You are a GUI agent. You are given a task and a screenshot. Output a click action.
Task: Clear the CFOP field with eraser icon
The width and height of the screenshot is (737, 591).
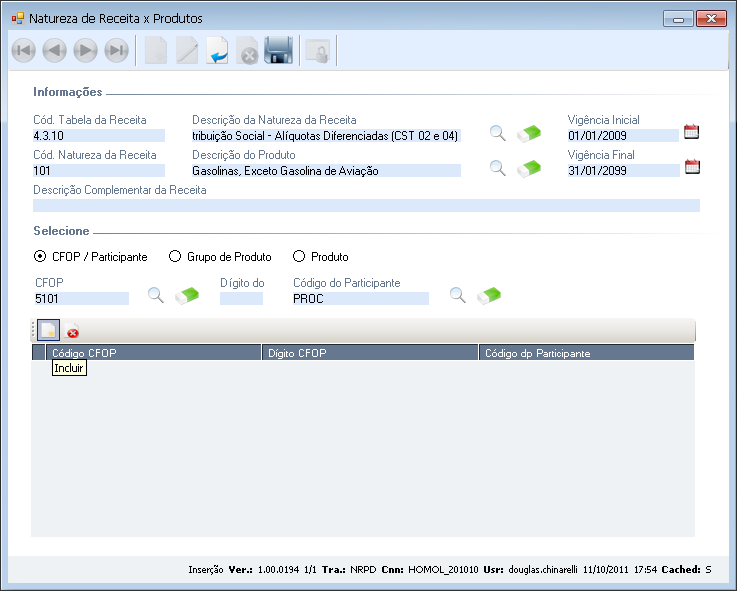point(187,295)
